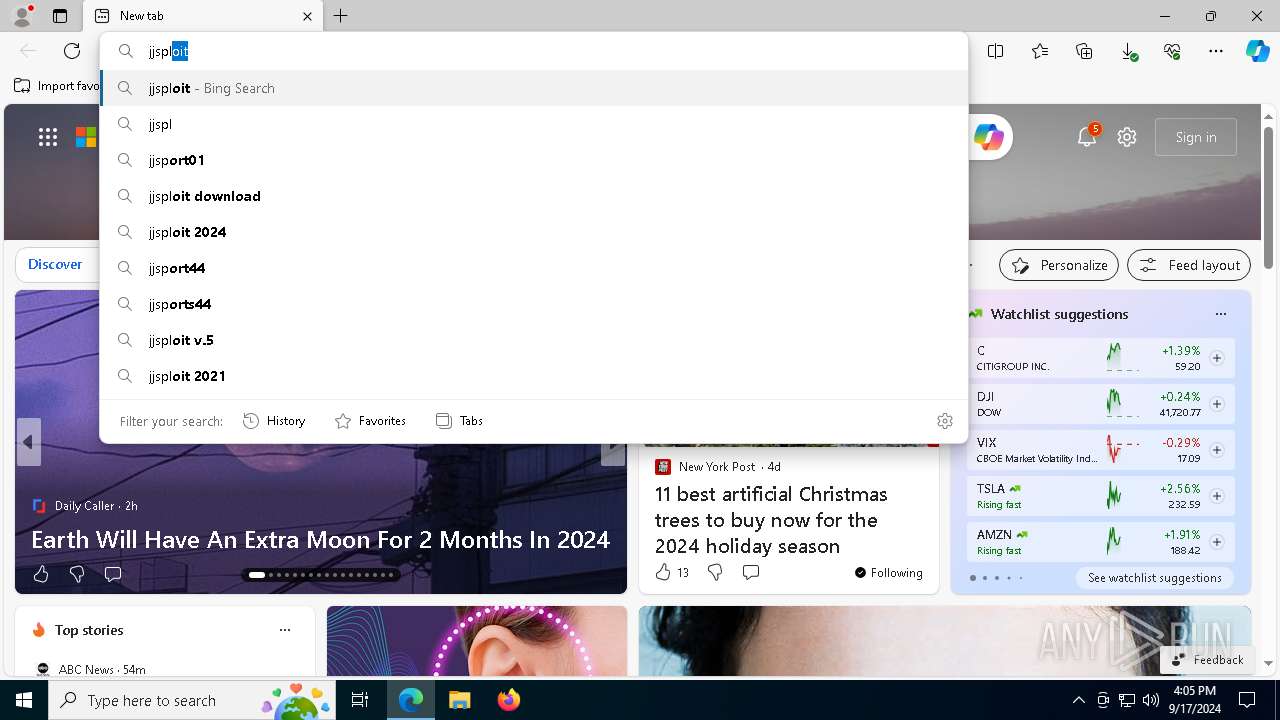Open File Explorer from taskbar
The width and height of the screenshot is (1280, 720).
click(x=459, y=700)
